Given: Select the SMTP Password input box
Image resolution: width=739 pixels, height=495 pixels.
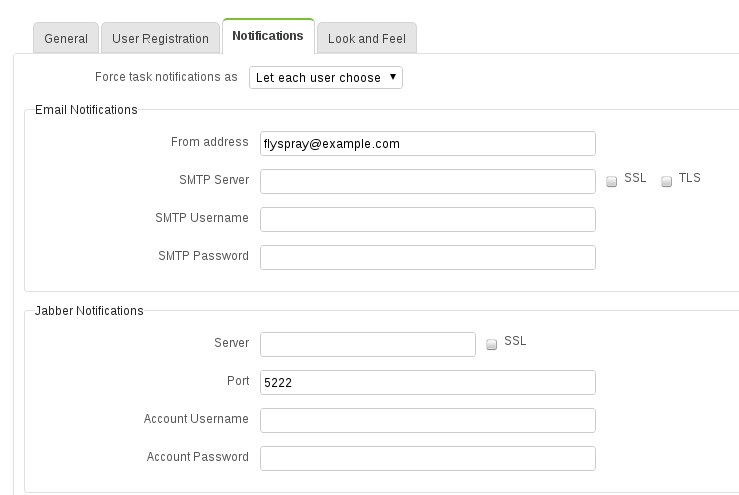Looking at the screenshot, I should coord(428,257).
